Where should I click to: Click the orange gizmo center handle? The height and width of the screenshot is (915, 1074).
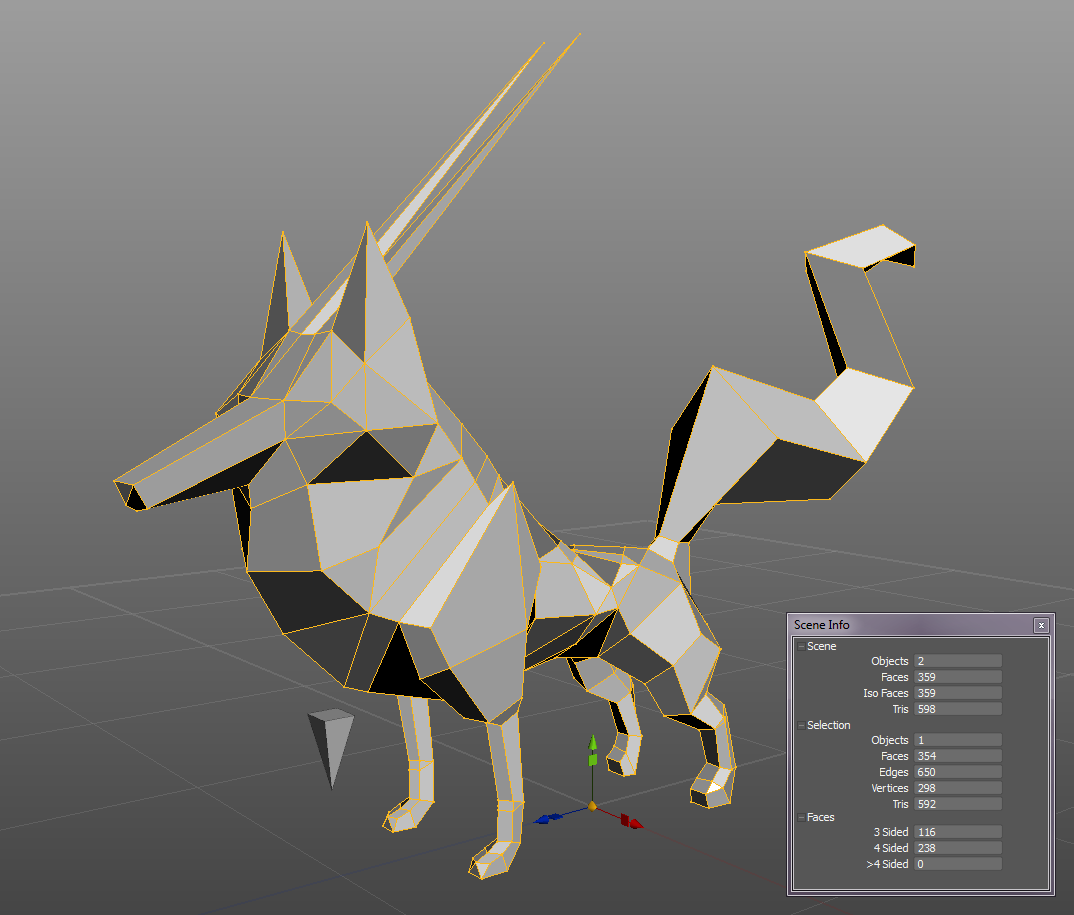point(592,806)
